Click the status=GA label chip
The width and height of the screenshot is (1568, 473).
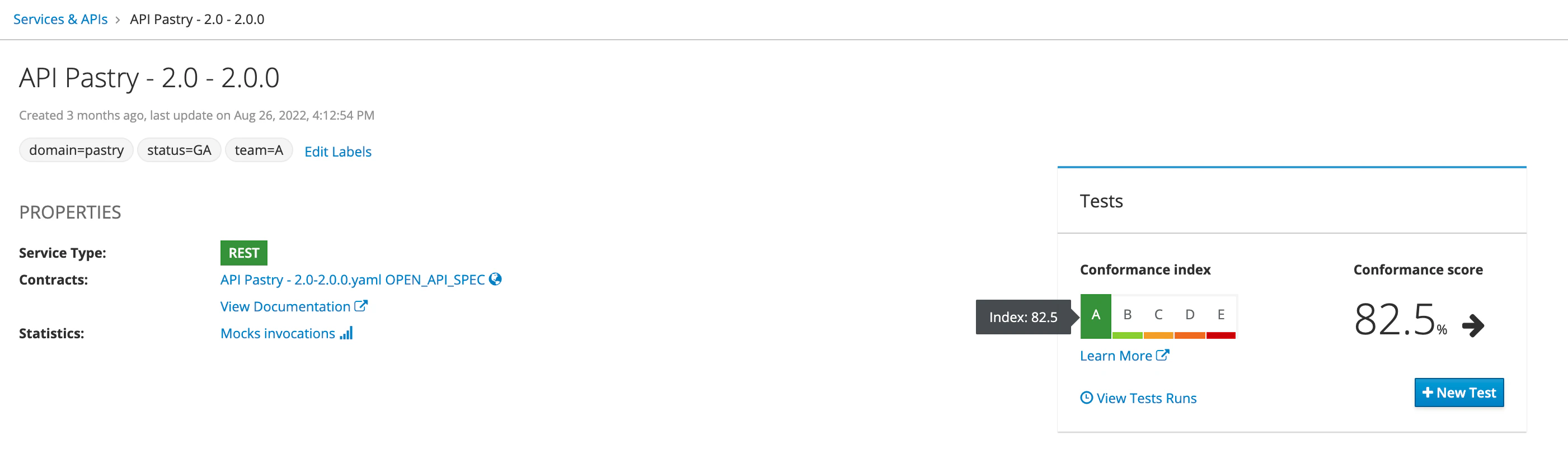[x=179, y=150]
